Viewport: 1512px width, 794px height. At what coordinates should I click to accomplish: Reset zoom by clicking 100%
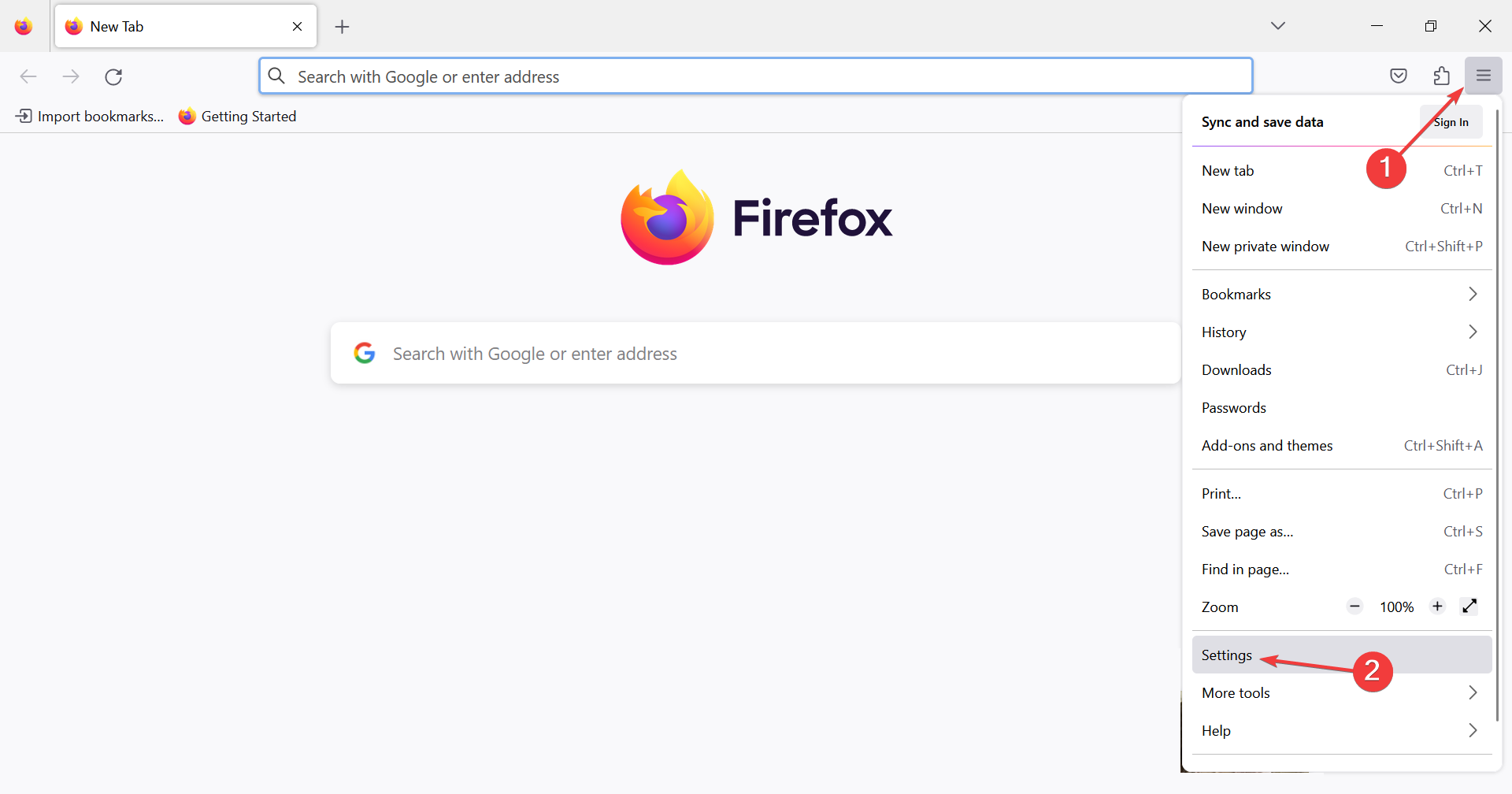click(1396, 607)
